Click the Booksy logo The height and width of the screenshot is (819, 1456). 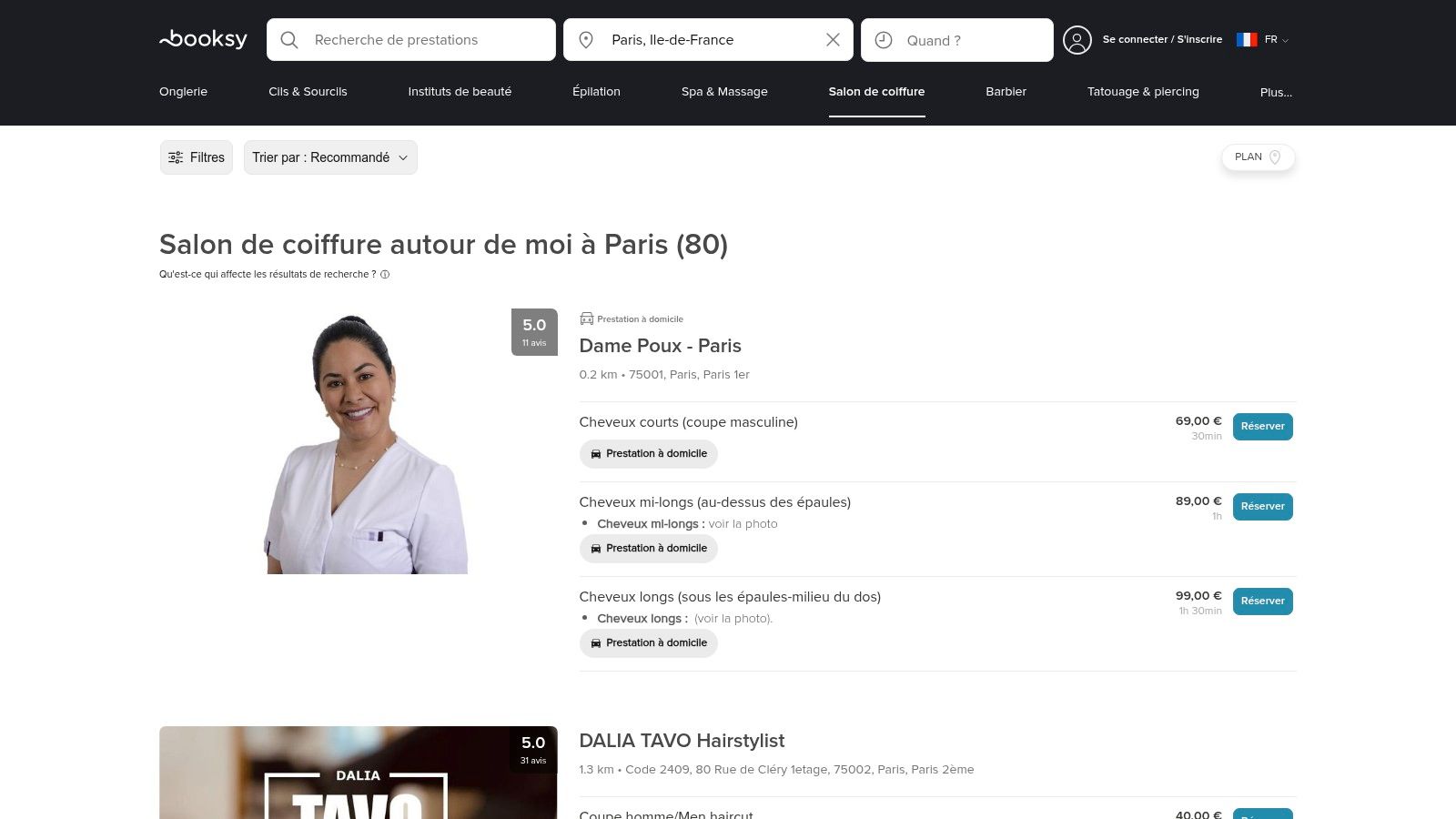[x=203, y=39]
